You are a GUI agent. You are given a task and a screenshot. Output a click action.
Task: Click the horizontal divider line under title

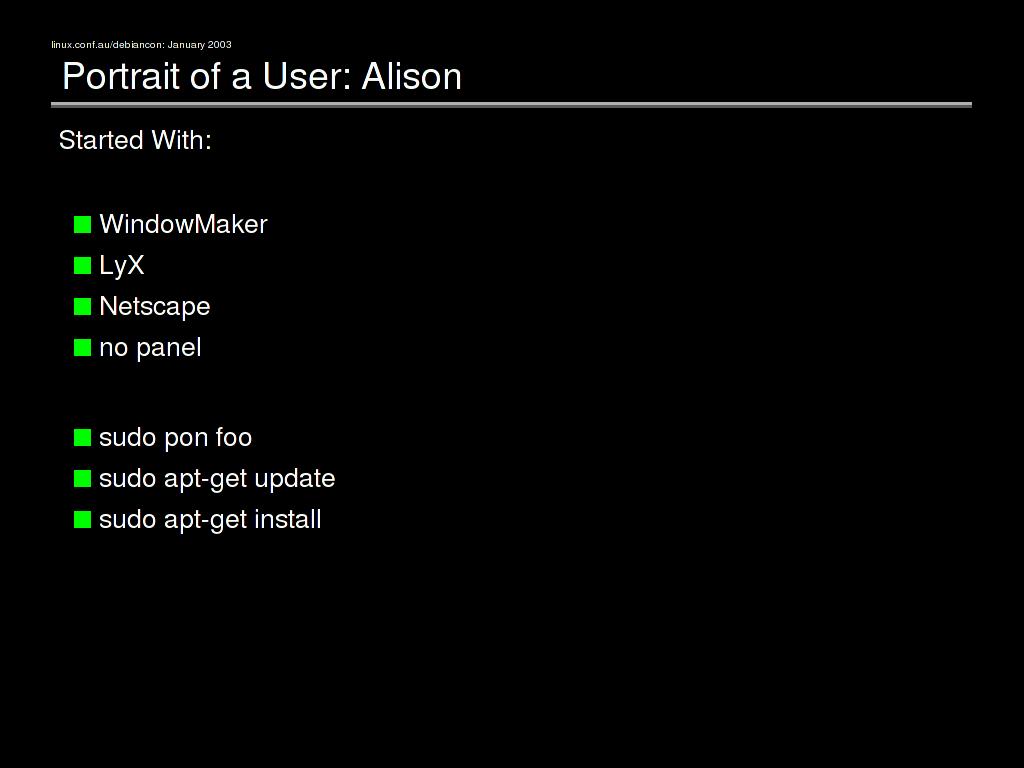pos(511,104)
